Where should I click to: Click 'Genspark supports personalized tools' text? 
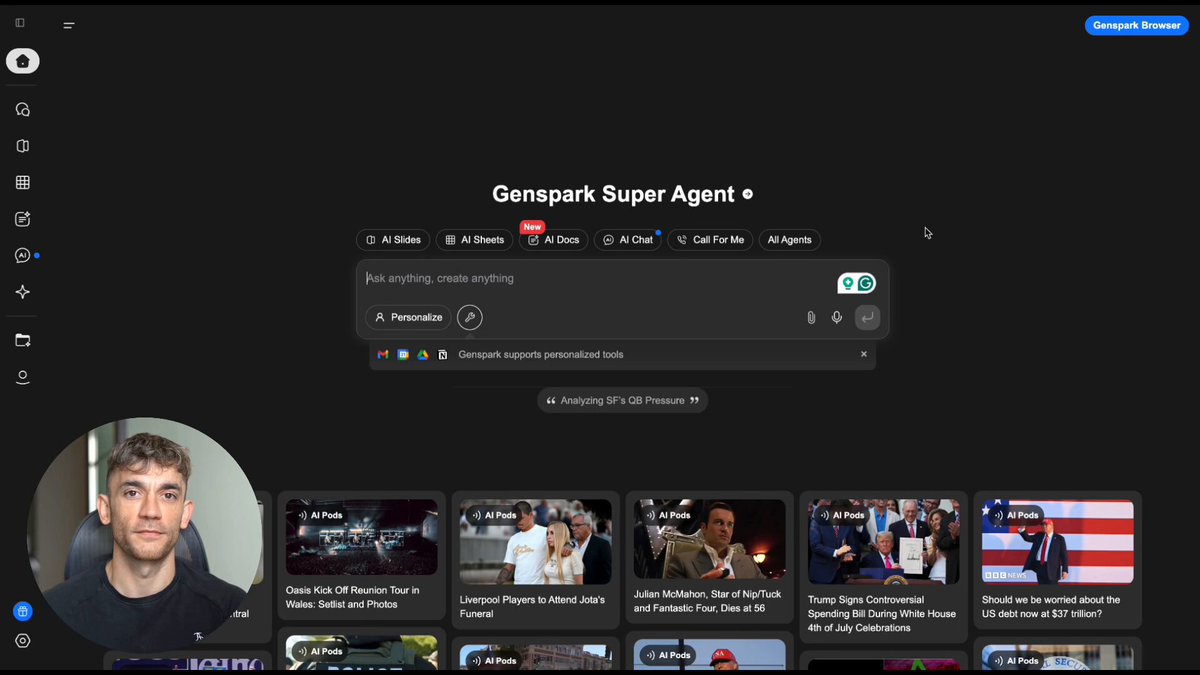pos(541,354)
